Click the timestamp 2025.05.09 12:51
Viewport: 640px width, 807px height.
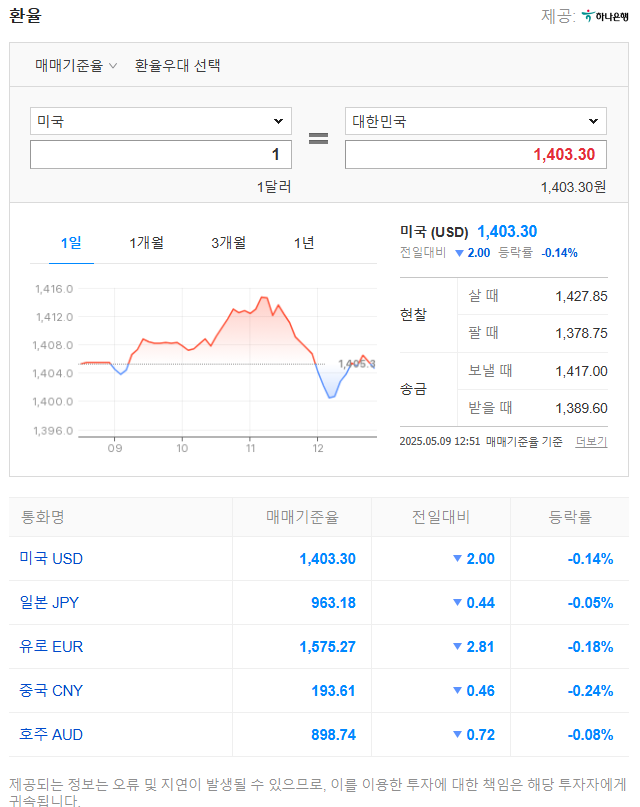[x=440, y=442]
